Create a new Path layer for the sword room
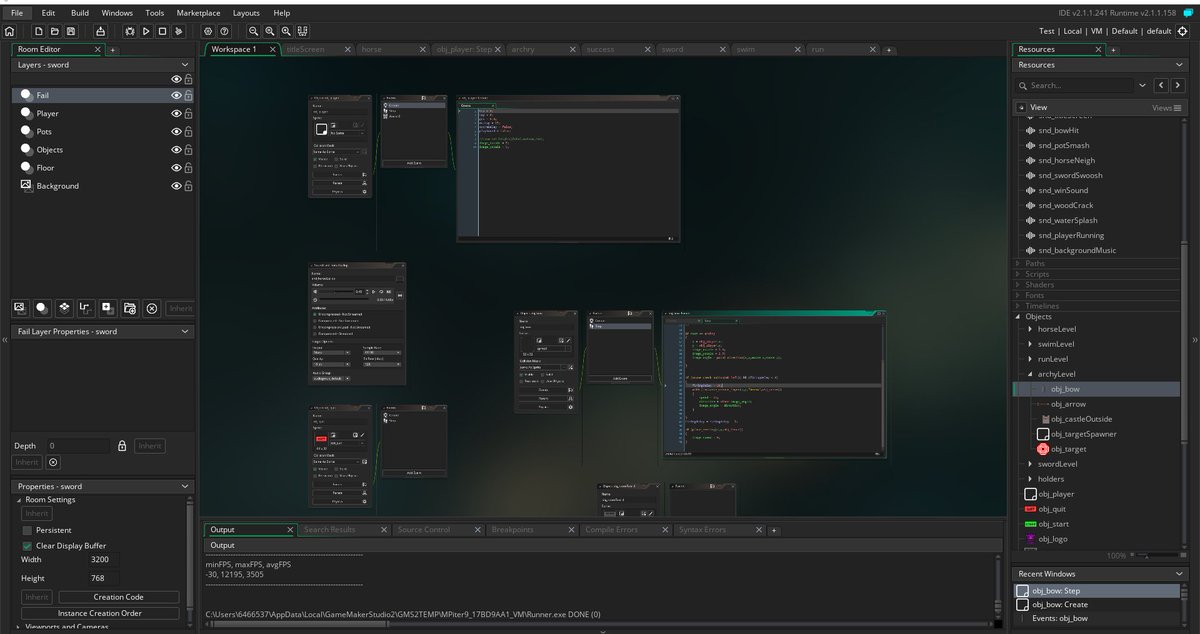1200x634 pixels. click(x=86, y=308)
